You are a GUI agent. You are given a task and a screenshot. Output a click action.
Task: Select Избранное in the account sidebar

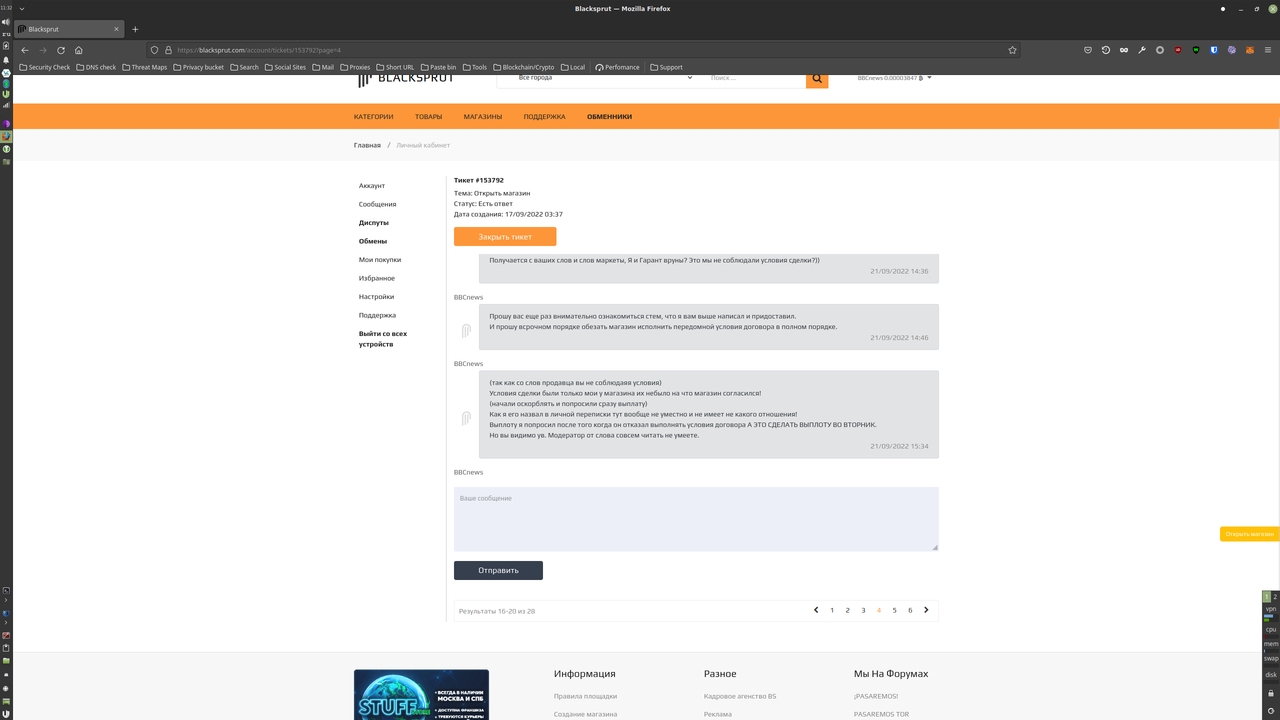(x=377, y=278)
